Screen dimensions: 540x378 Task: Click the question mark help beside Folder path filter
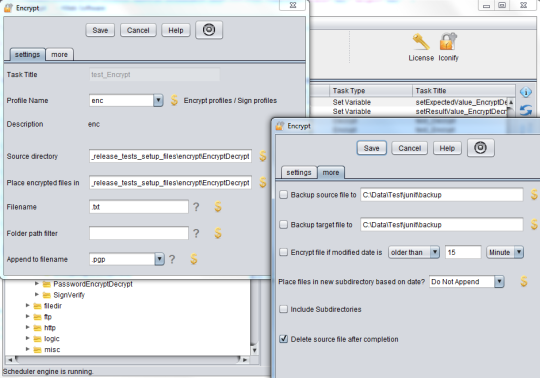click(196, 233)
